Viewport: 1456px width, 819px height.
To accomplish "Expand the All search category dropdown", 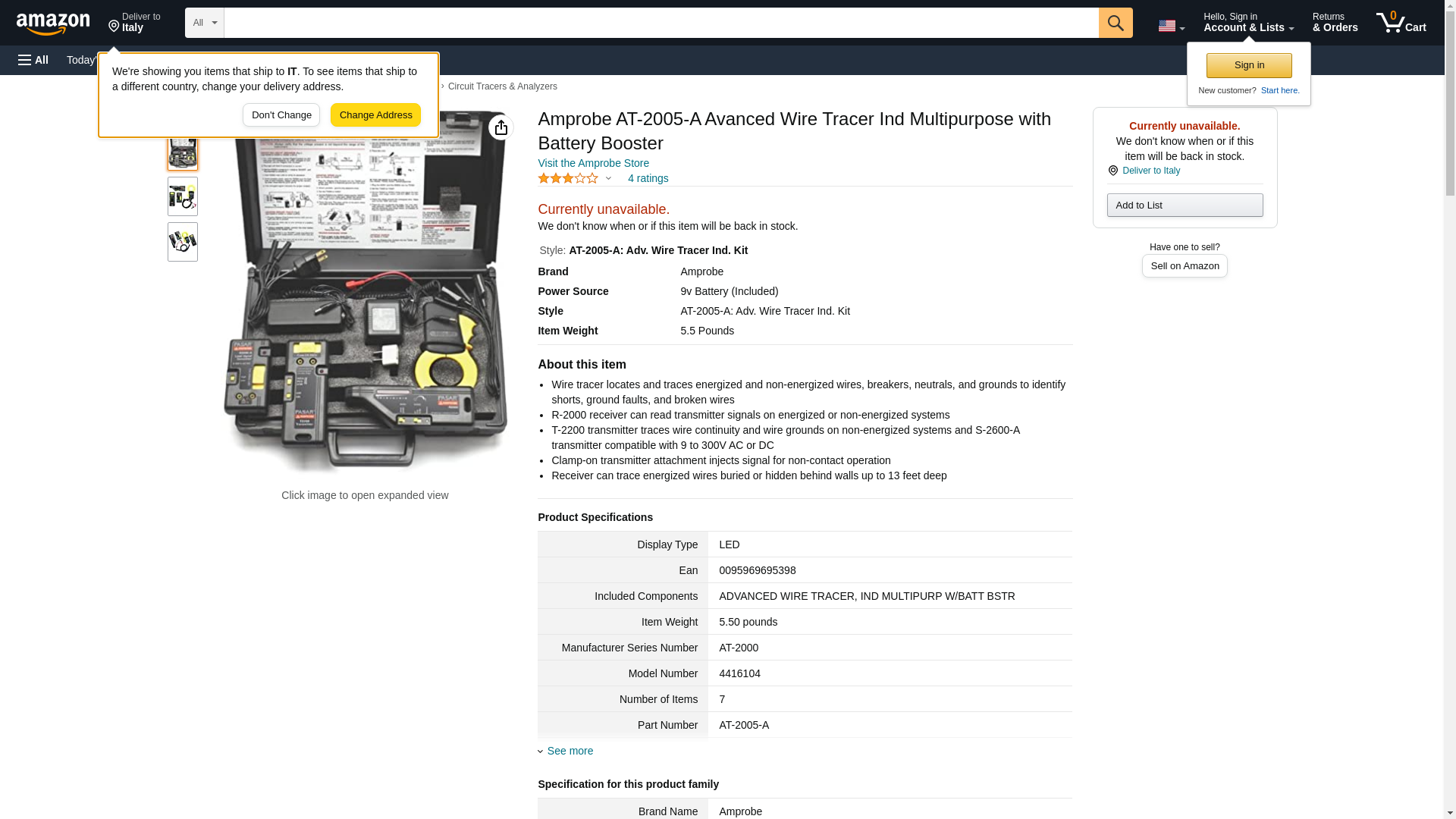I will (x=204, y=23).
